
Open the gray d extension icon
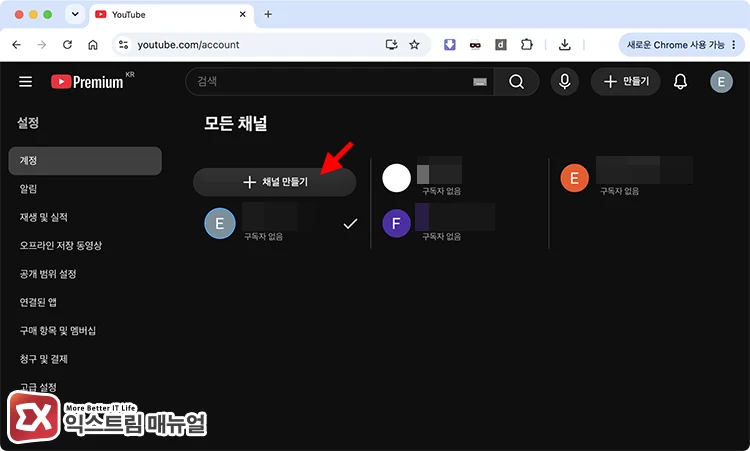point(500,45)
